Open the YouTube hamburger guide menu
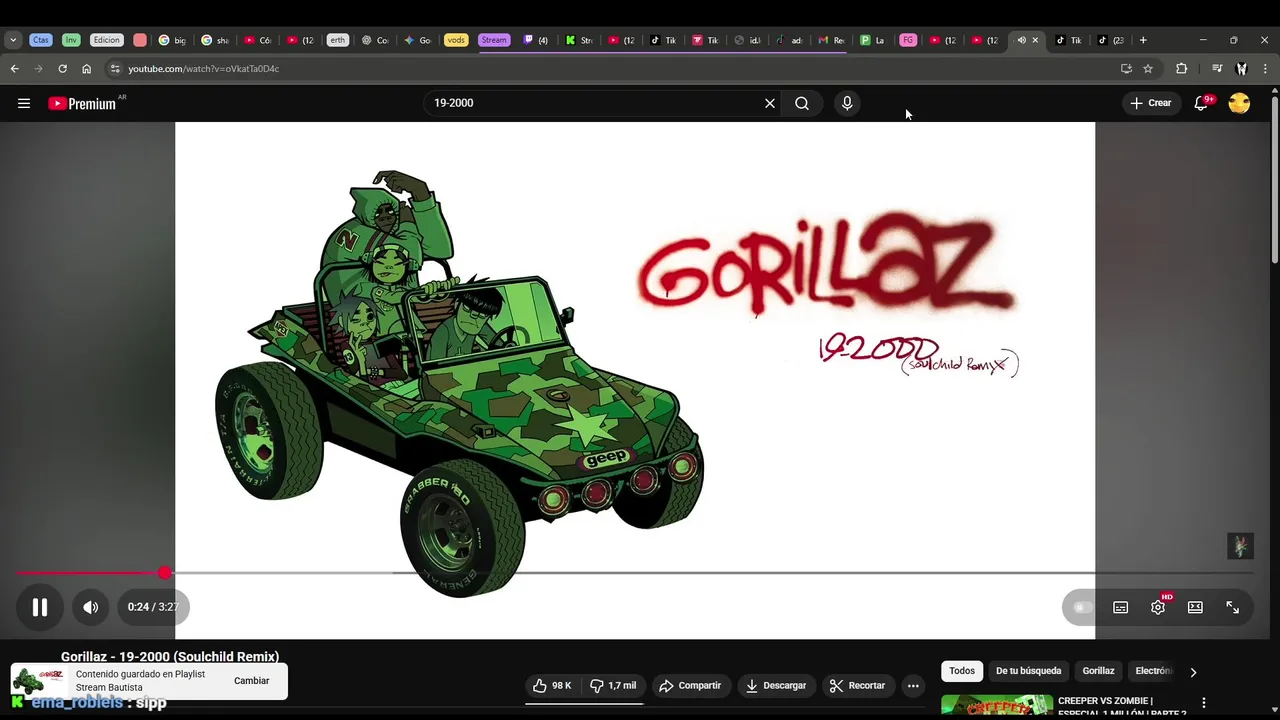The height and width of the screenshot is (720, 1280). 24,103
